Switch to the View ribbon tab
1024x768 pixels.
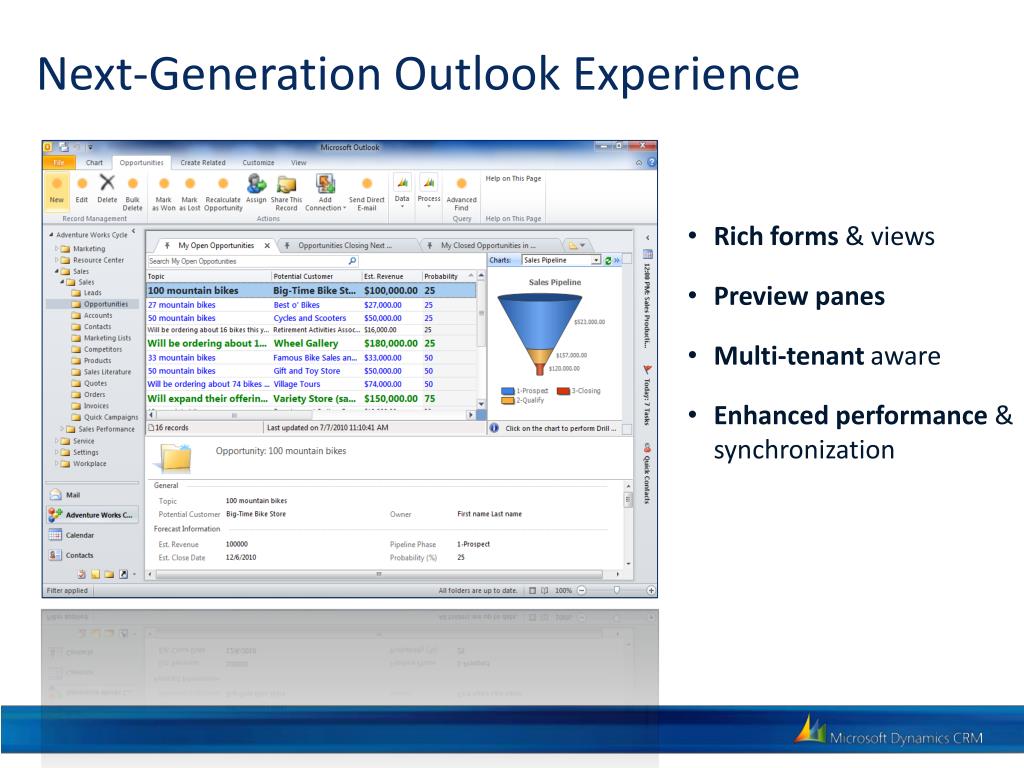[299, 163]
